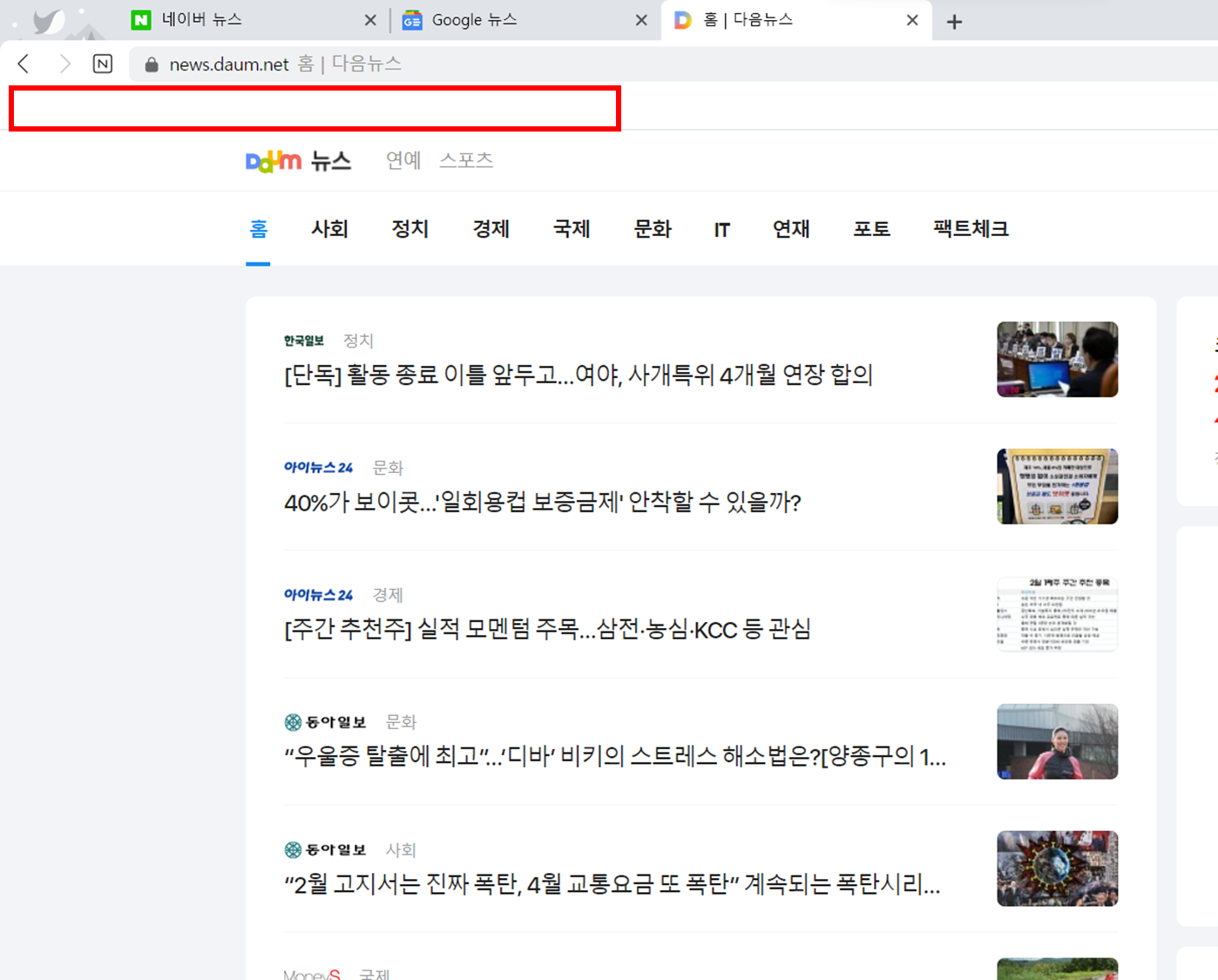Open the 주간 추천주 실적 모멘텀 article

547,630
